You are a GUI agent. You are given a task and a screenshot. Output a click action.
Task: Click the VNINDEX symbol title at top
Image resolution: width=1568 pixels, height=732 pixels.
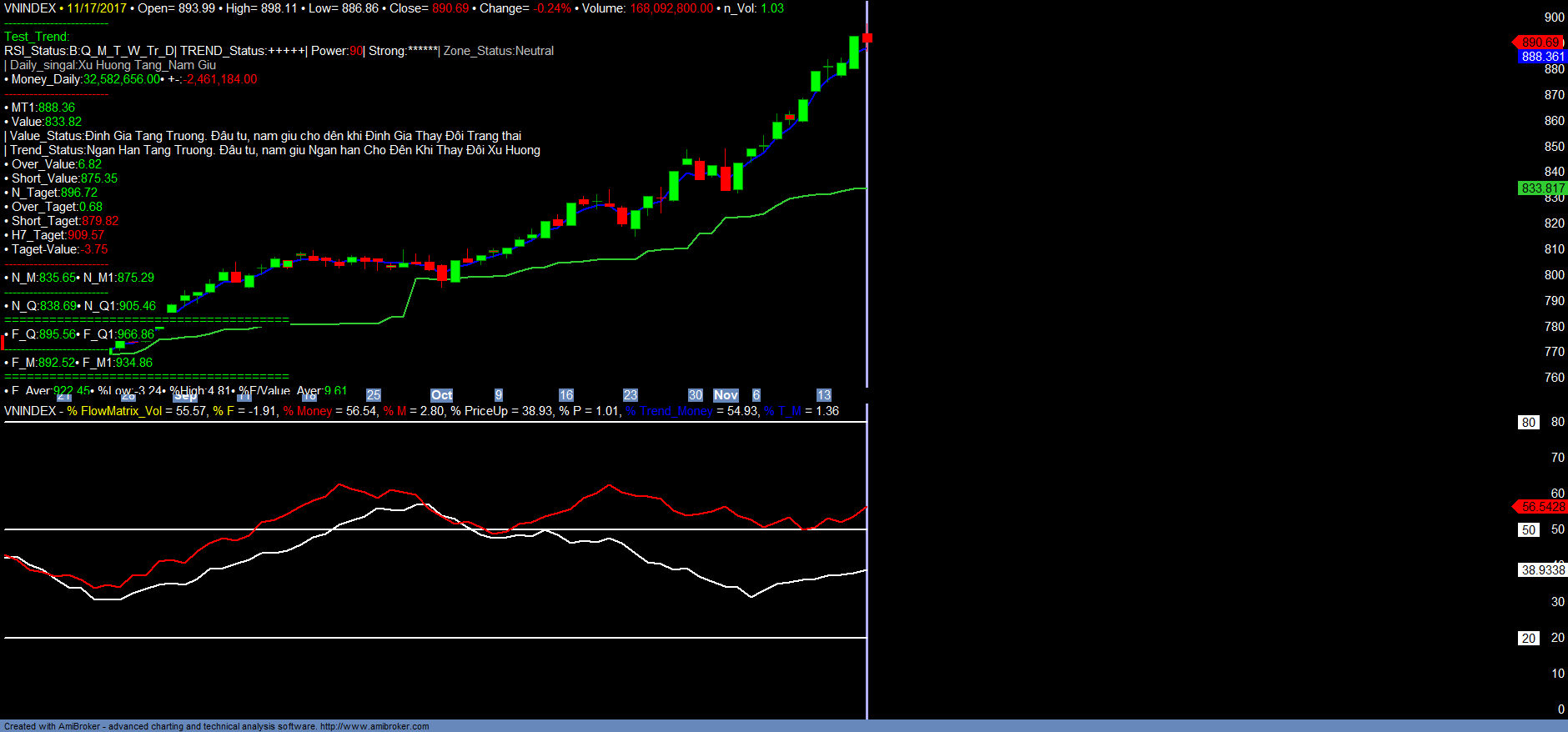coord(30,8)
